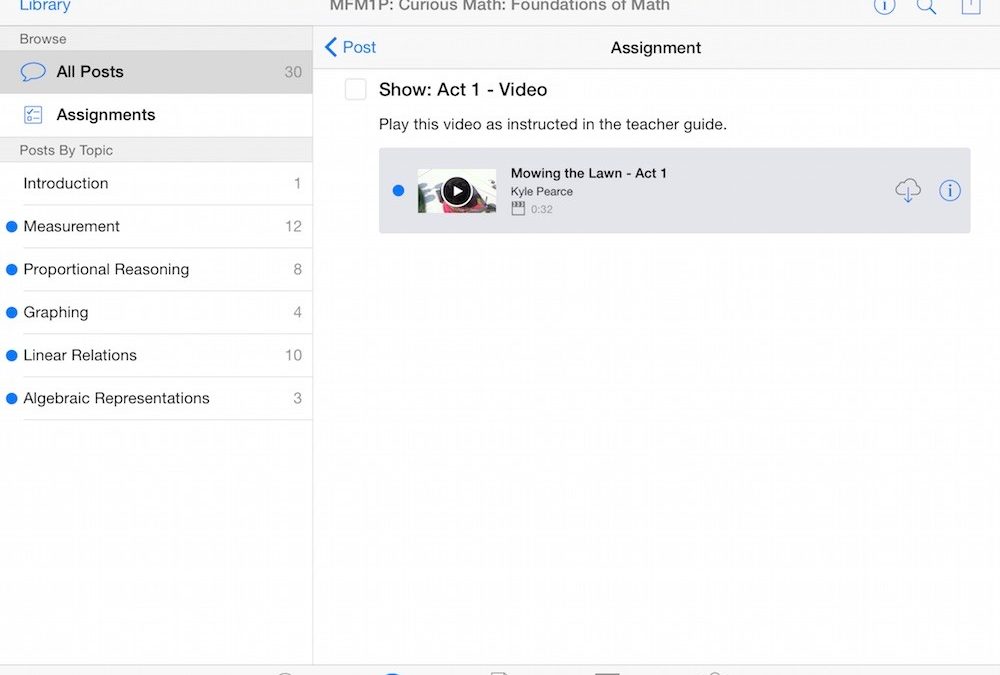The height and width of the screenshot is (675, 1000).
Task: Open Algebraic Representations topic
Action: point(116,398)
